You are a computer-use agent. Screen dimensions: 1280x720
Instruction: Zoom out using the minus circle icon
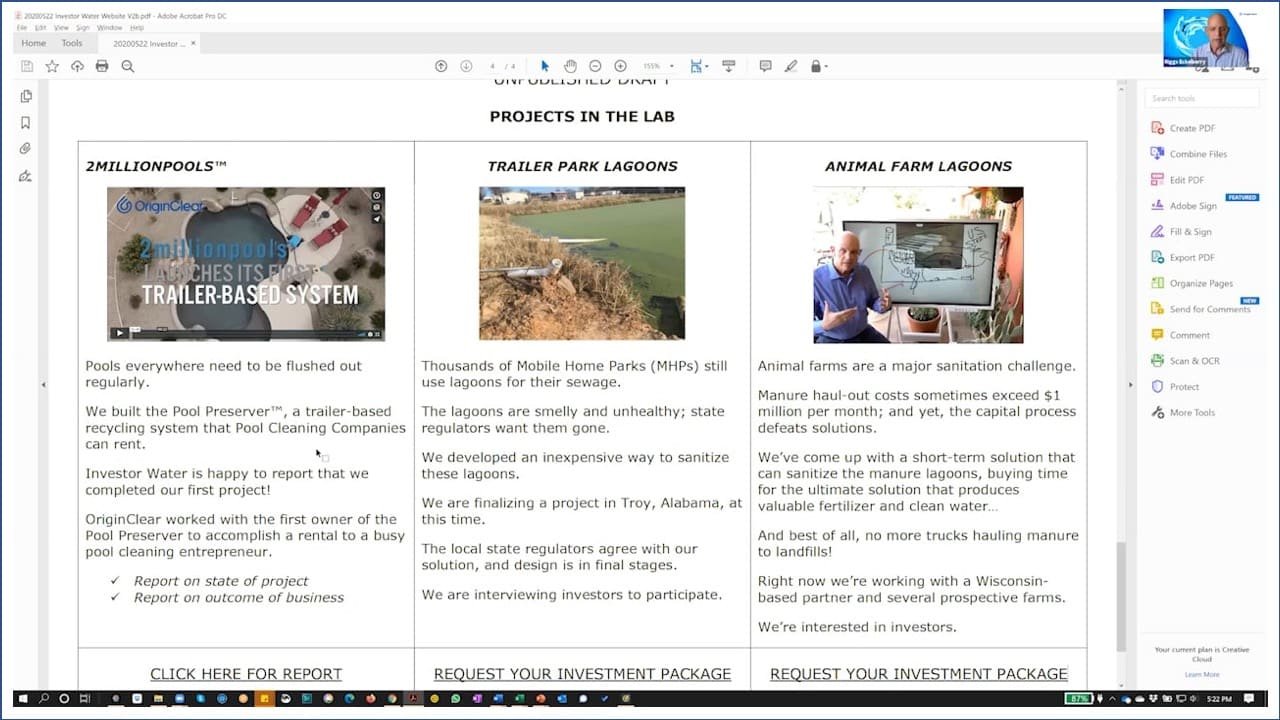click(595, 66)
